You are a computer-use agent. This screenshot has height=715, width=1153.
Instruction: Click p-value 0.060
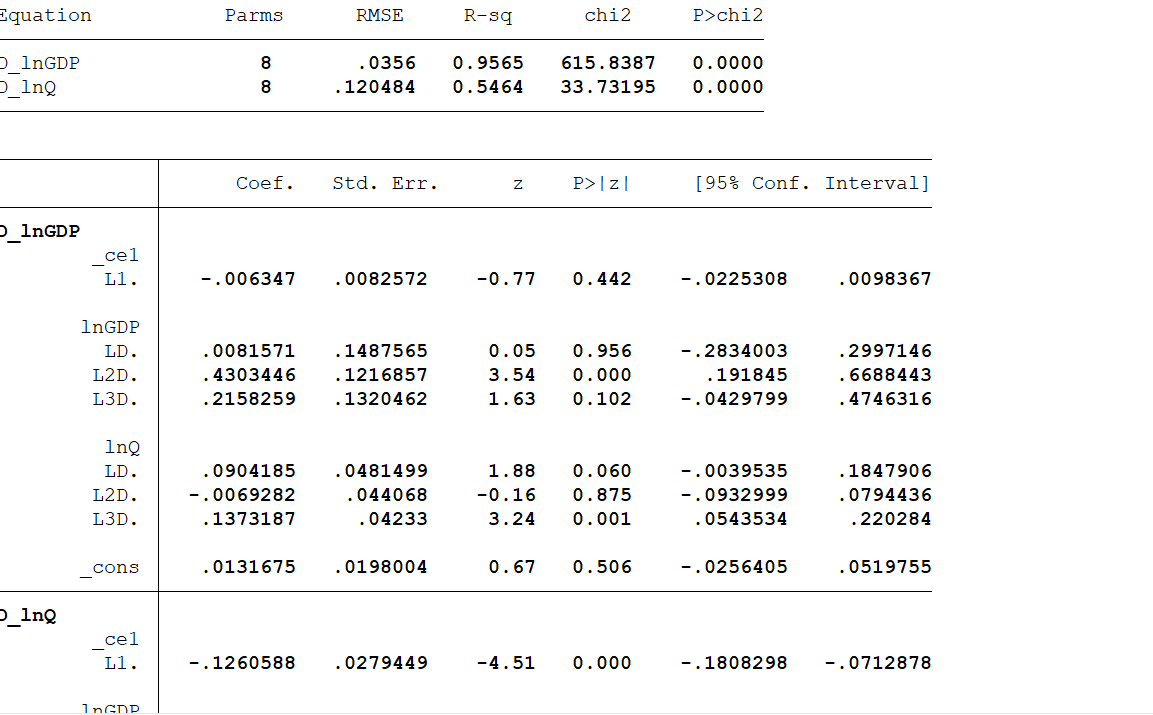(x=602, y=471)
